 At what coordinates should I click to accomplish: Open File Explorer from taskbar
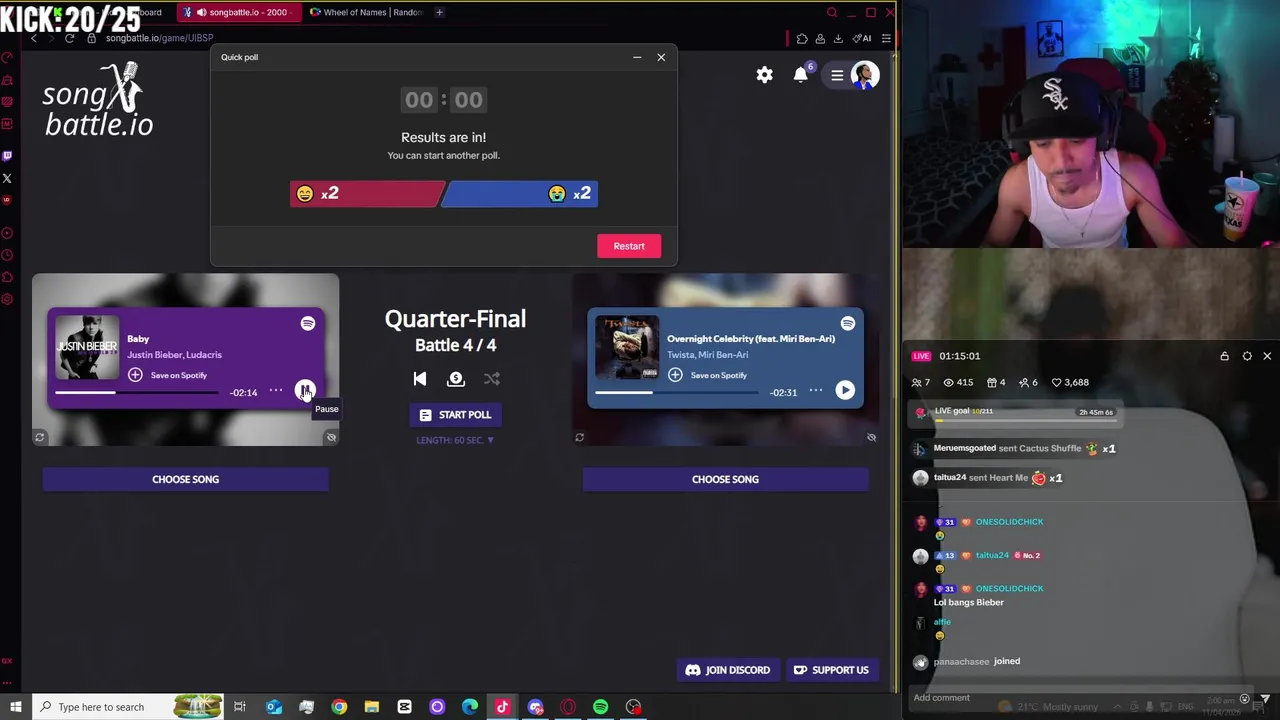[x=371, y=707]
